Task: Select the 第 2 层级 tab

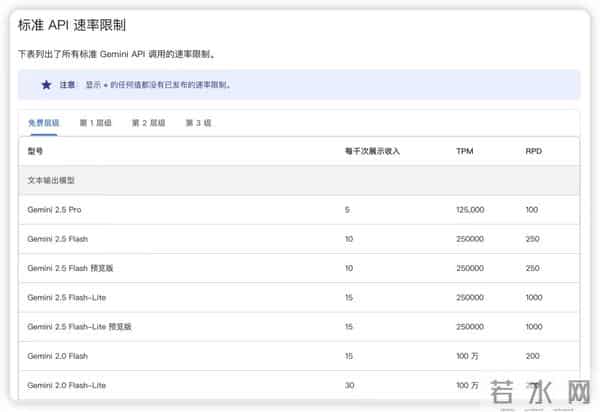Action: [x=148, y=123]
